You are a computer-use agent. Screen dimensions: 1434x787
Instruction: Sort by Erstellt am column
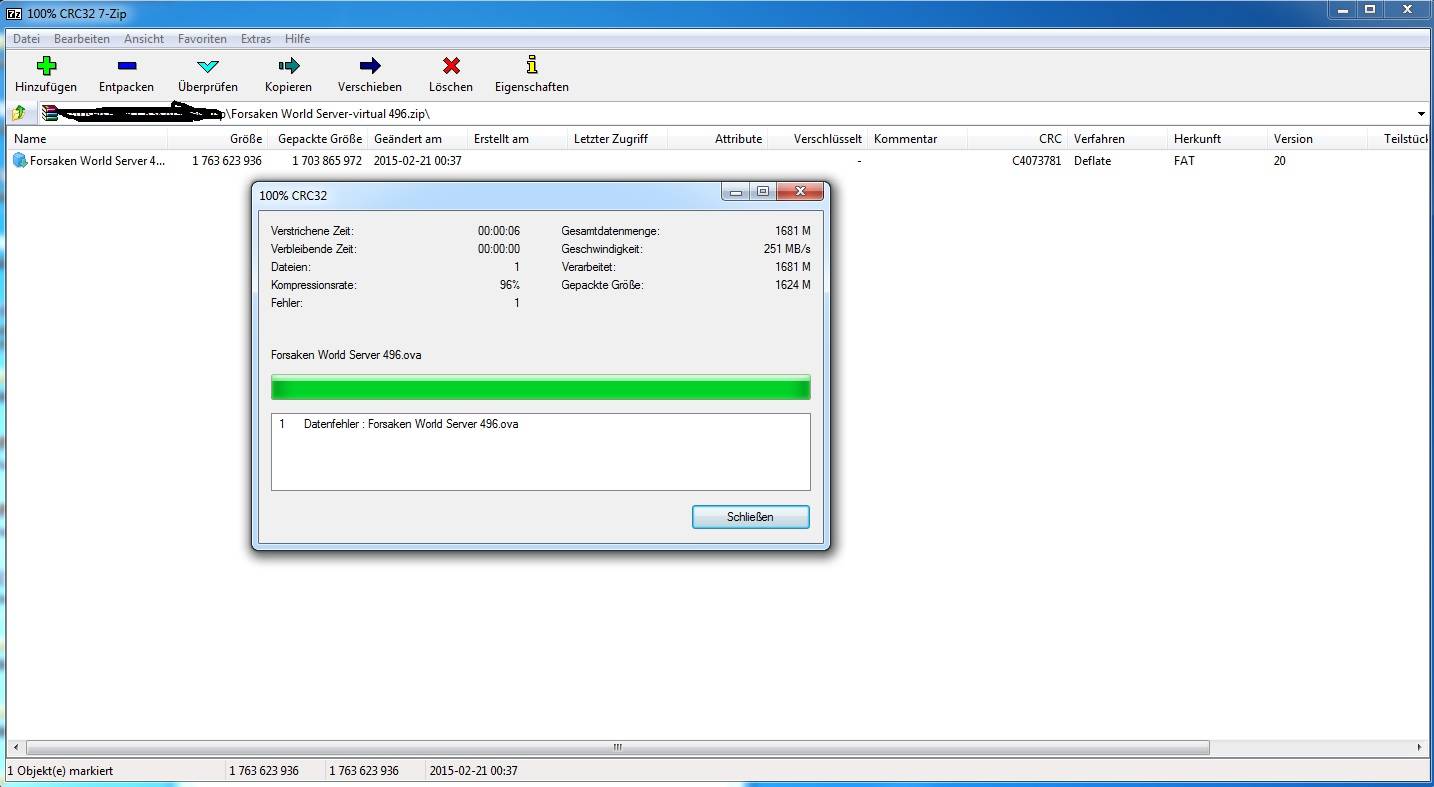pyautogui.click(x=518, y=139)
